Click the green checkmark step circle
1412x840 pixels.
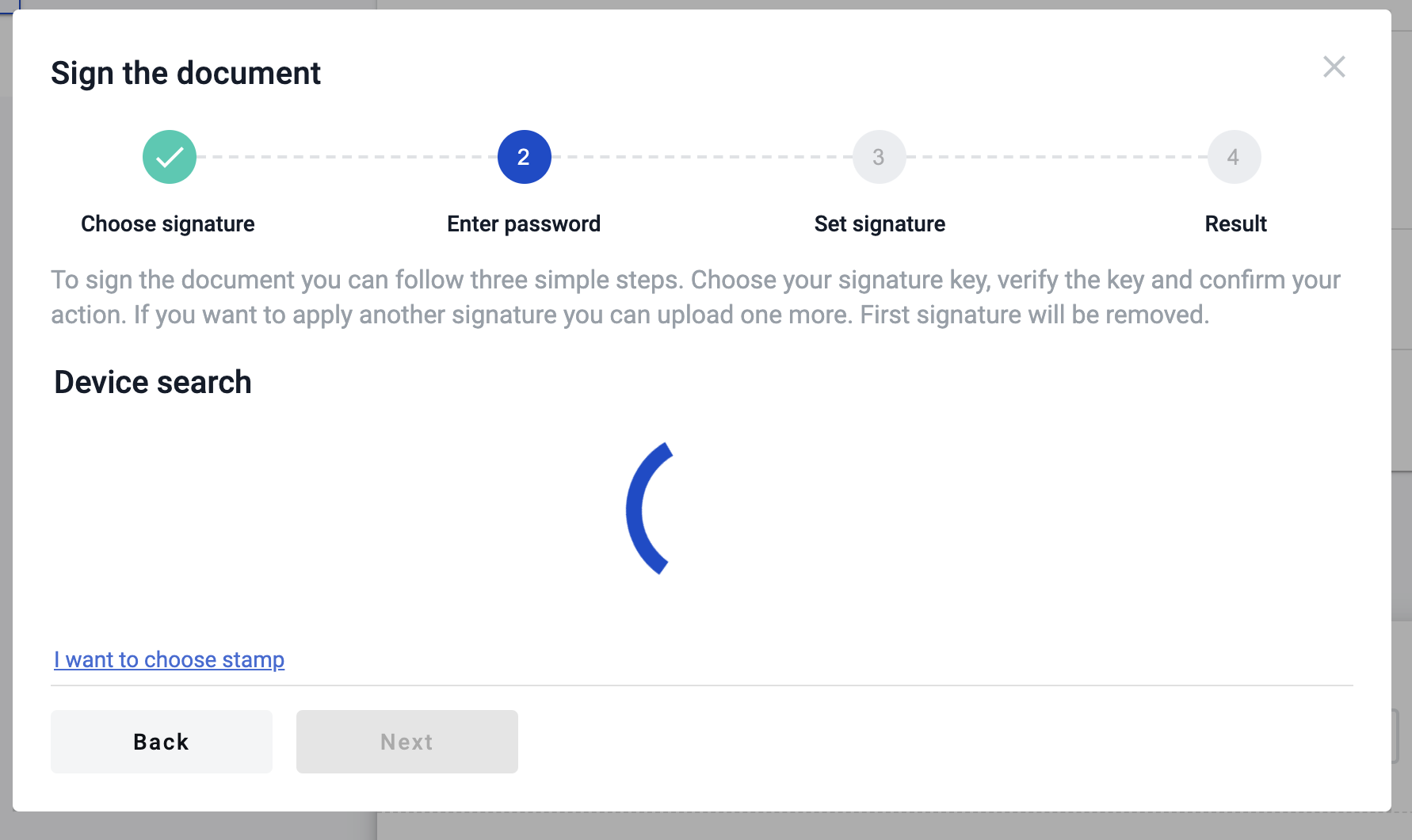click(x=170, y=157)
